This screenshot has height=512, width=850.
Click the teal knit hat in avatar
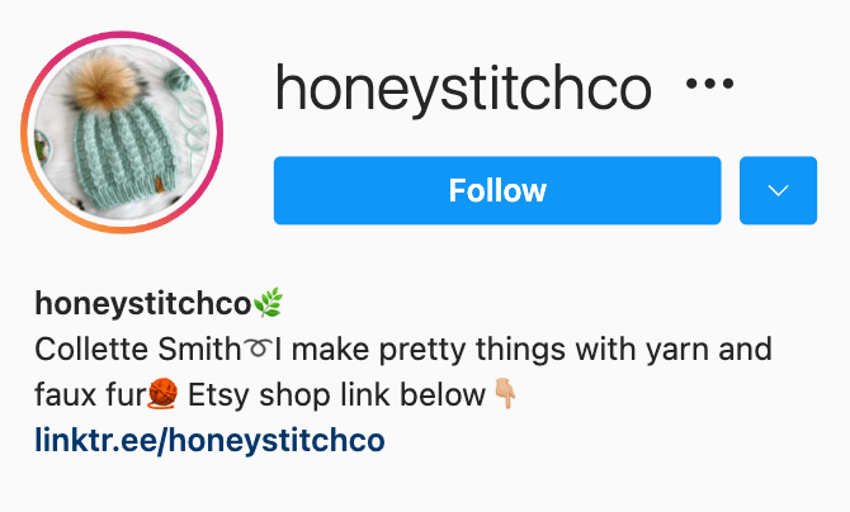point(125,153)
